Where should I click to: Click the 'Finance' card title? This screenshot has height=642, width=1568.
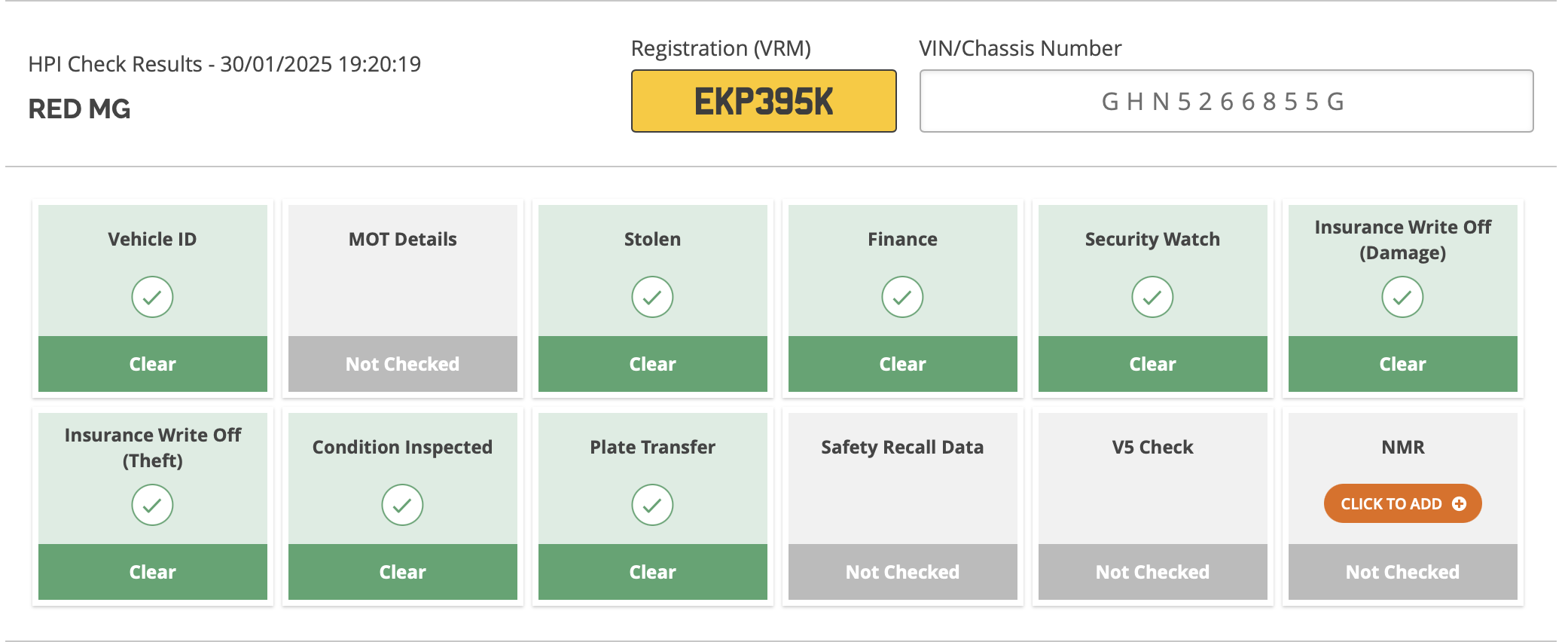[902, 239]
